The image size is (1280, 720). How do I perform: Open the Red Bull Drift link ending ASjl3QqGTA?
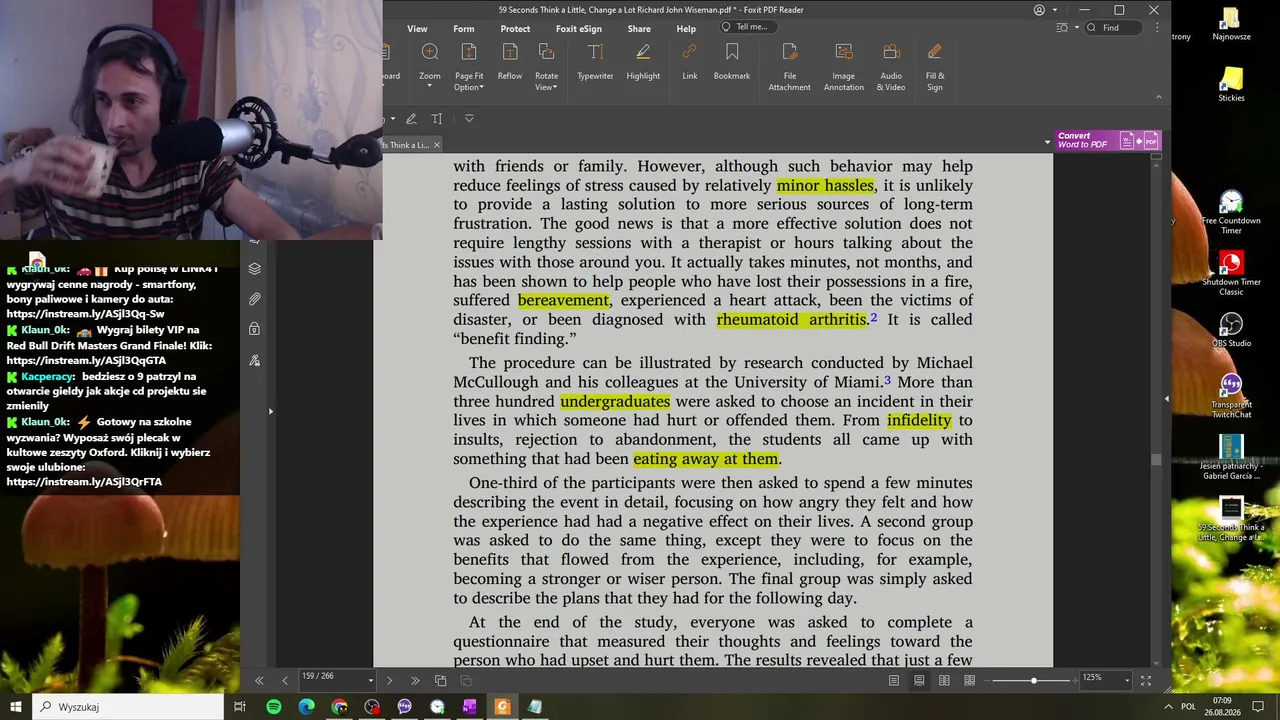[x=87, y=360]
